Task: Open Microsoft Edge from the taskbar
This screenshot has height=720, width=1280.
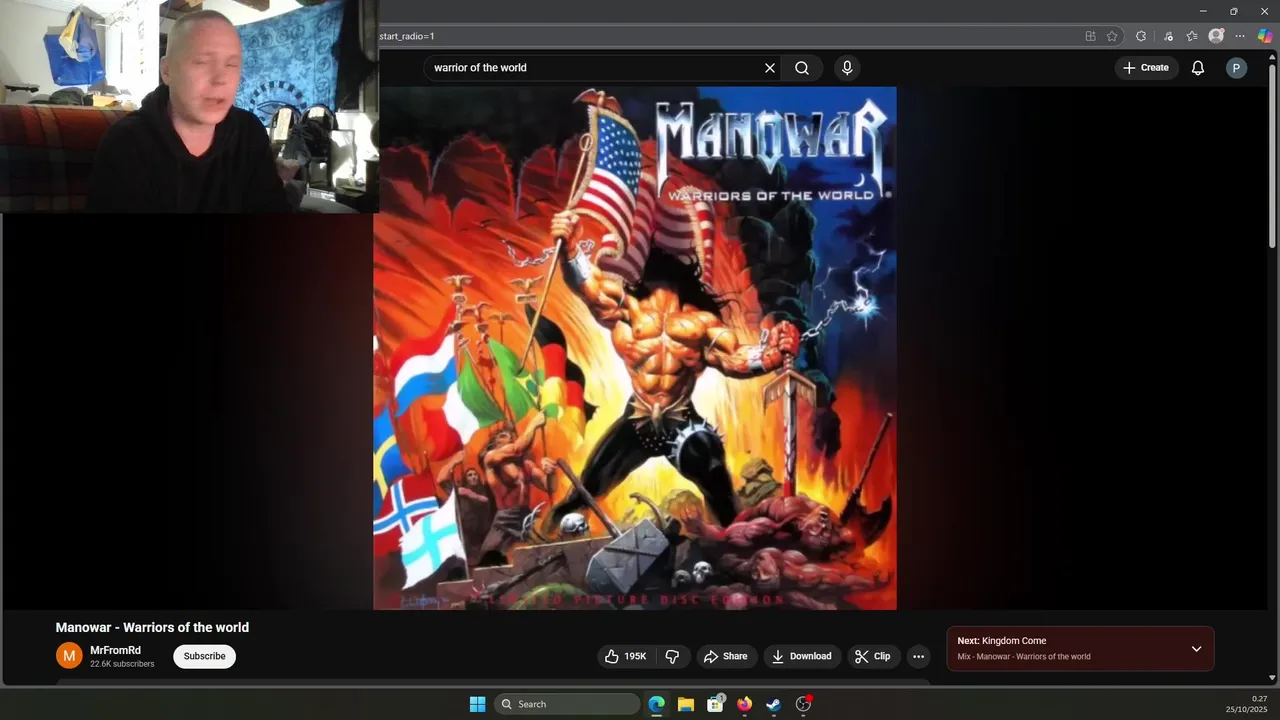Action: click(x=657, y=704)
